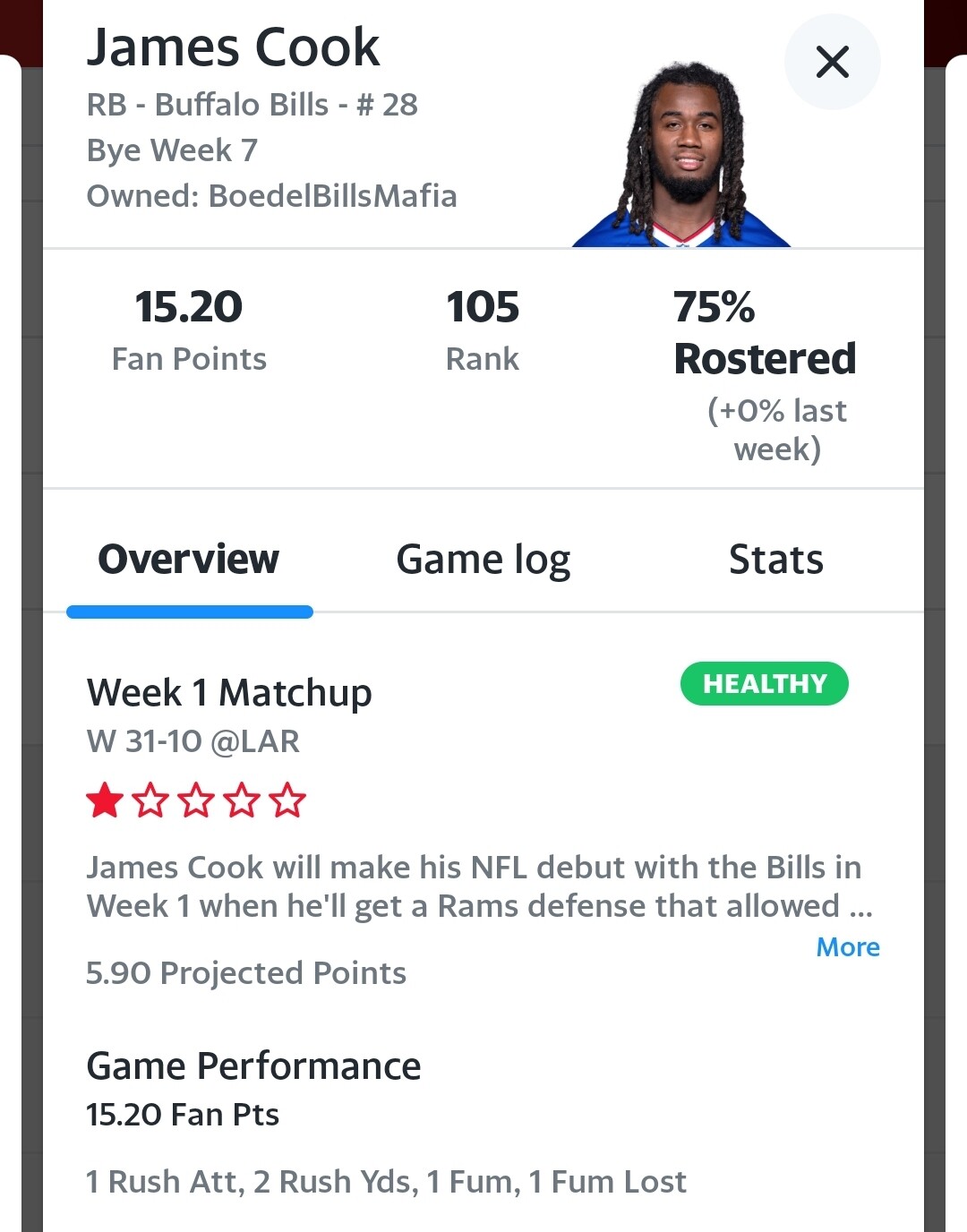Screen dimensions: 967x1232
Task: Tap the green HEALTHY status badge
Action: click(x=765, y=684)
